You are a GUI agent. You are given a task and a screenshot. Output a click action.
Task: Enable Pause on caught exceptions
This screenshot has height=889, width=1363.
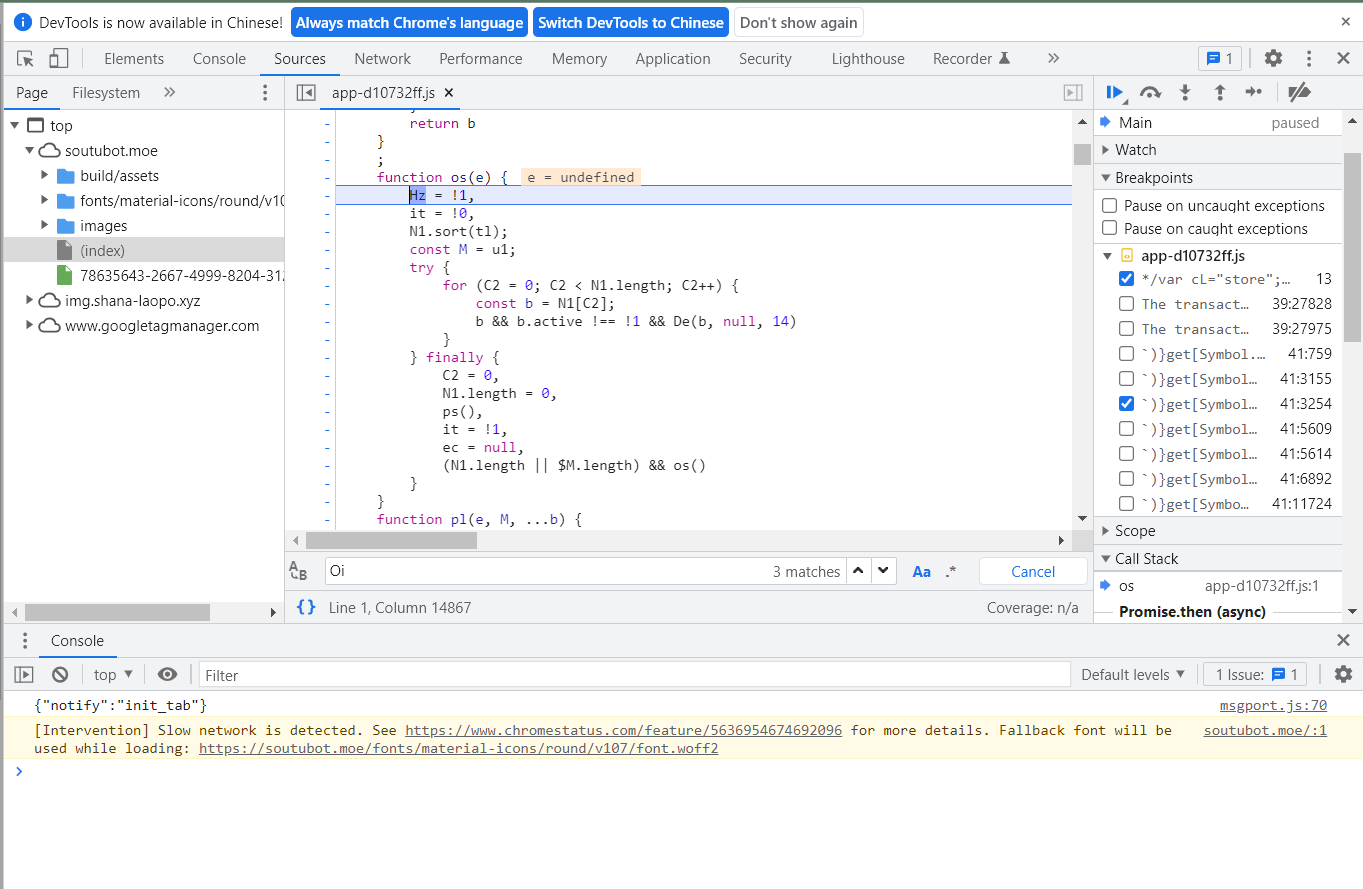pyautogui.click(x=1109, y=228)
